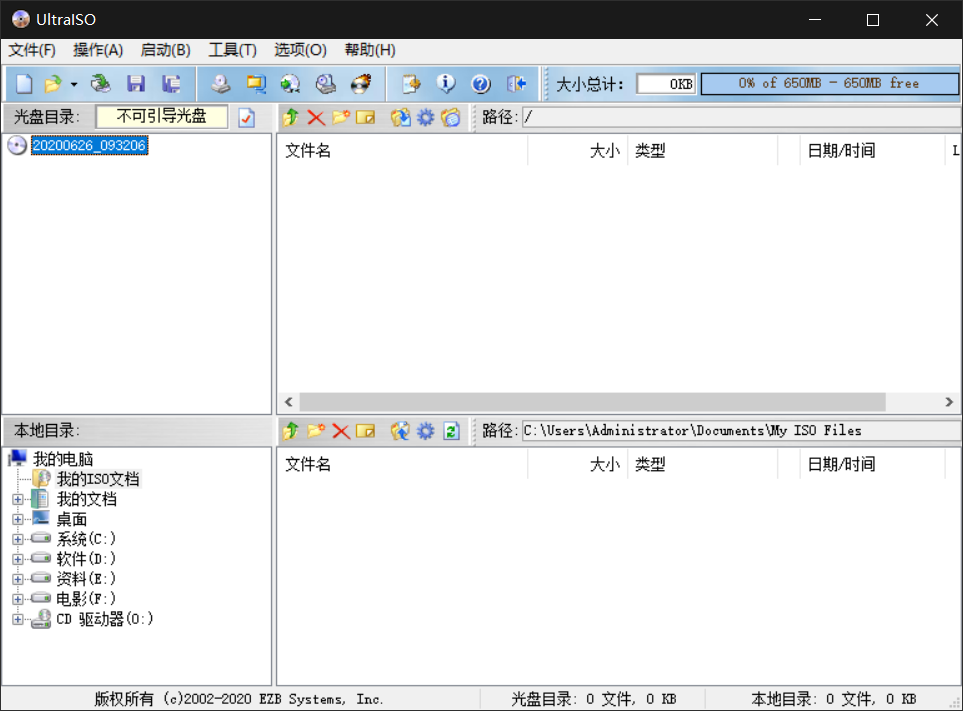Expand the 软件(D:) drive node
This screenshot has width=963, height=711.
click(x=18, y=559)
